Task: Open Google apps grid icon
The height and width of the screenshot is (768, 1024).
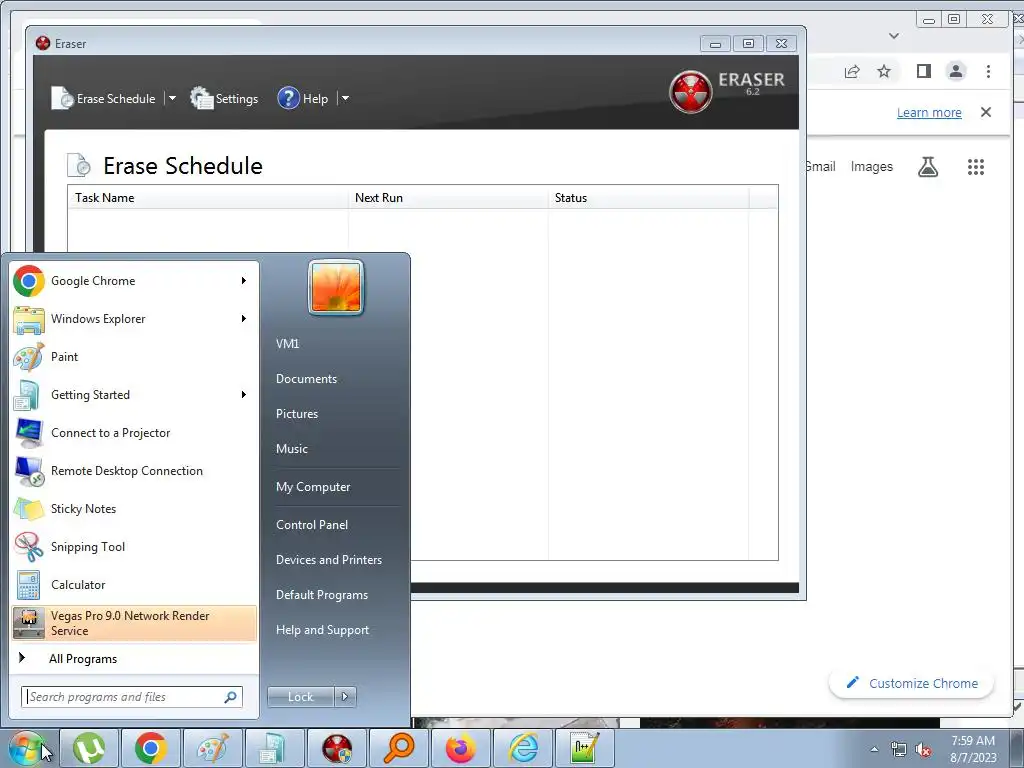Action: pyautogui.click(x=976, y=167)
